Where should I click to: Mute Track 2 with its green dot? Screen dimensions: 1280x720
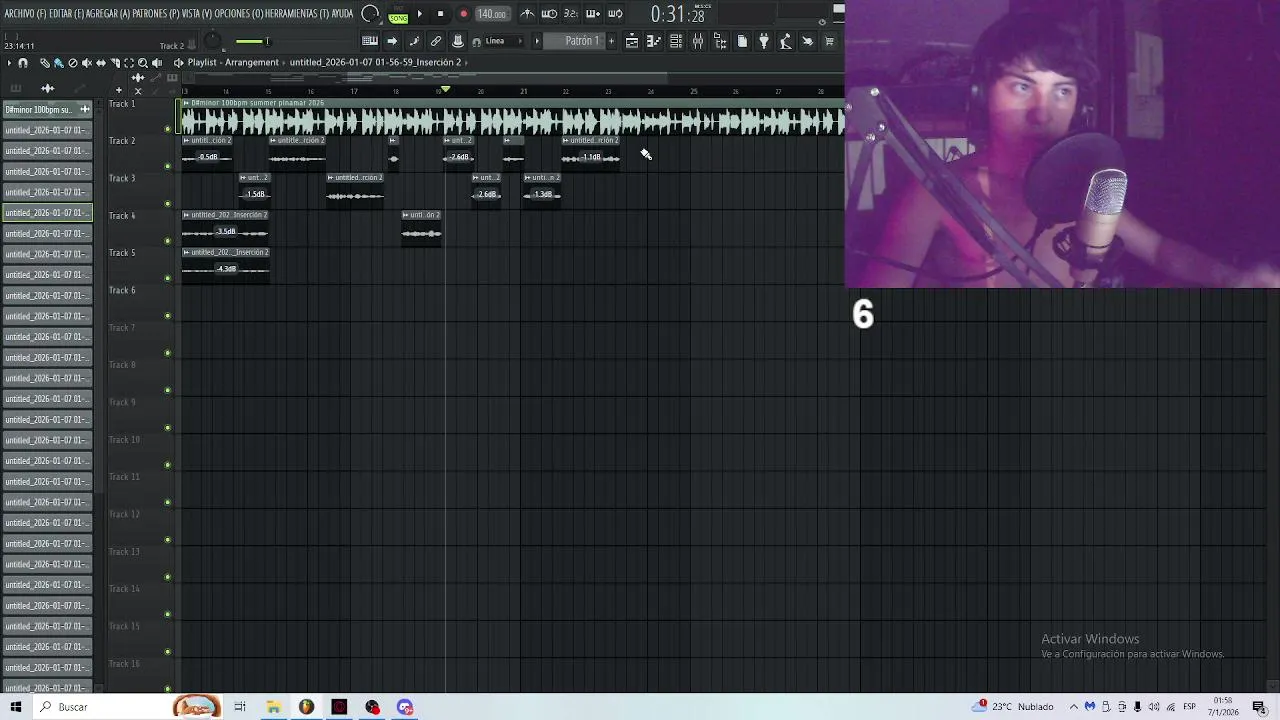click(x=167, y=166)
